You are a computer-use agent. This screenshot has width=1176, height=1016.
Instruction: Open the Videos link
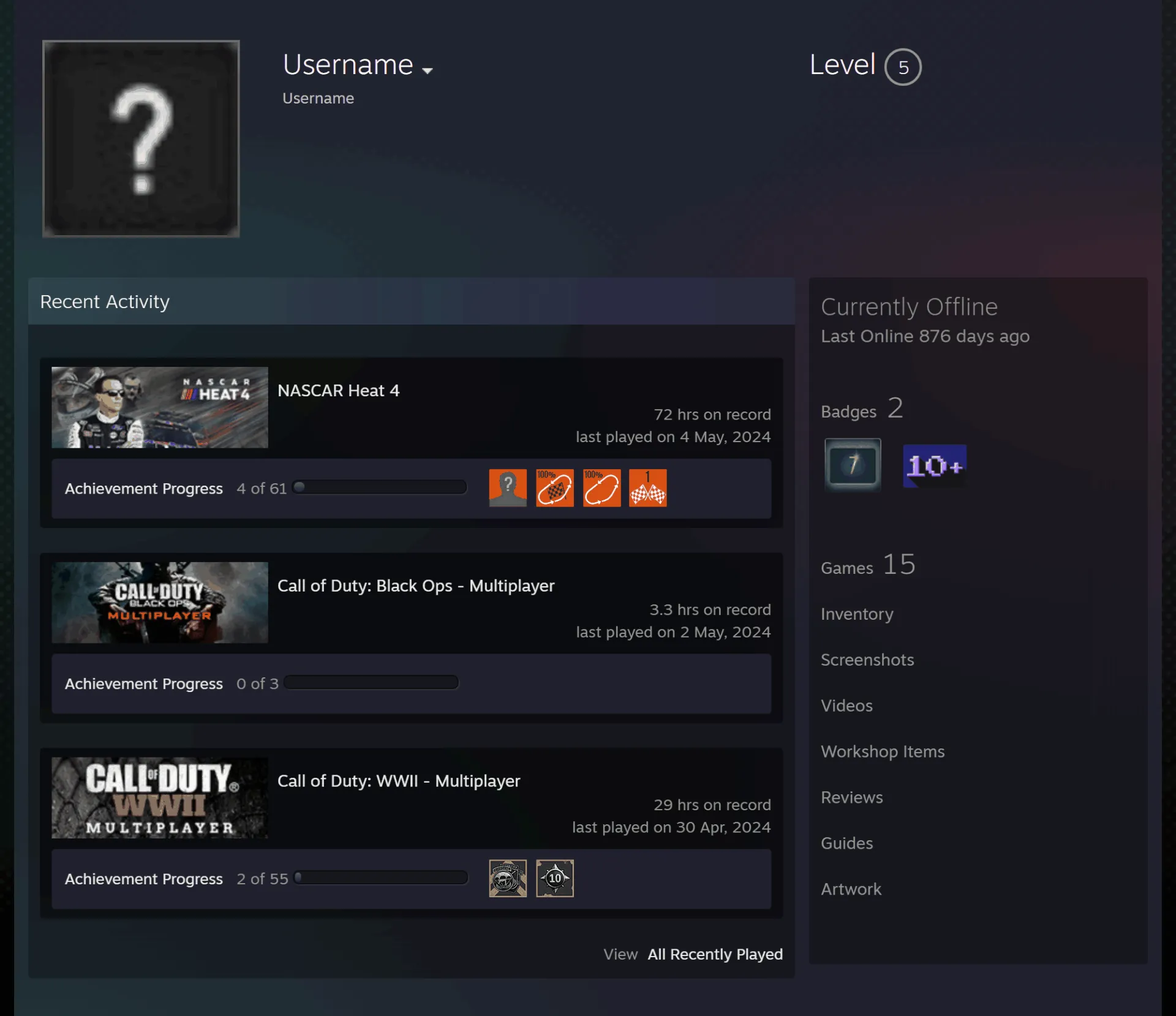tap(846, 706)
